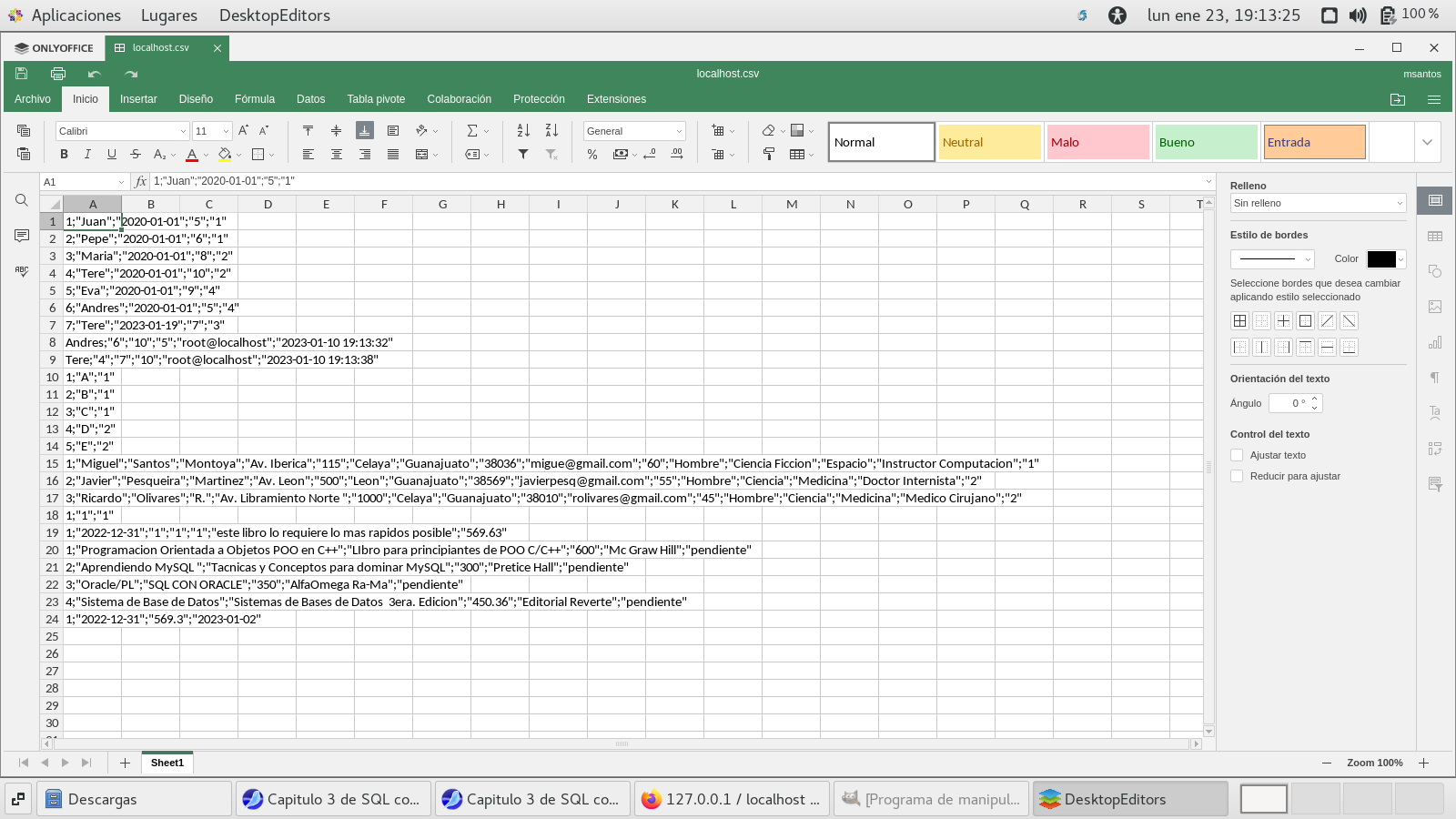Apply Bold formatting
1456x819 pixels.
click(x=64, y=155)
